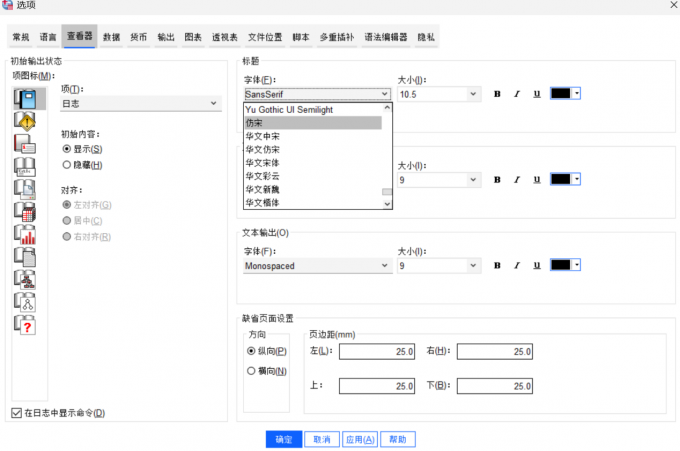Toggle italic in section behind the font list

(x=517, y=180)
